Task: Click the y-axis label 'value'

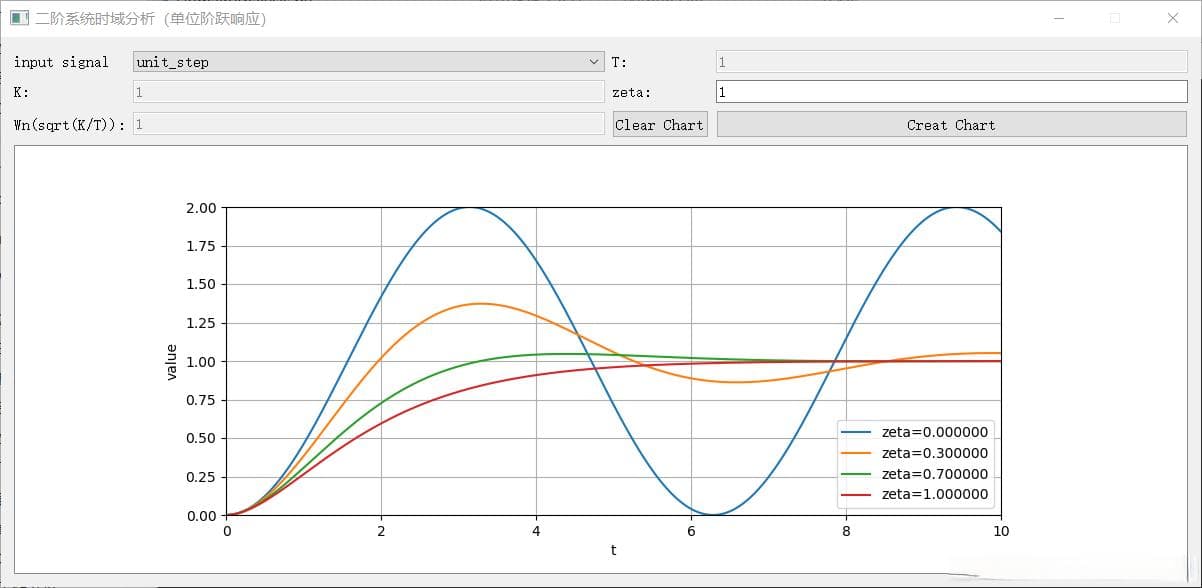Action: (x=171, y=362)
